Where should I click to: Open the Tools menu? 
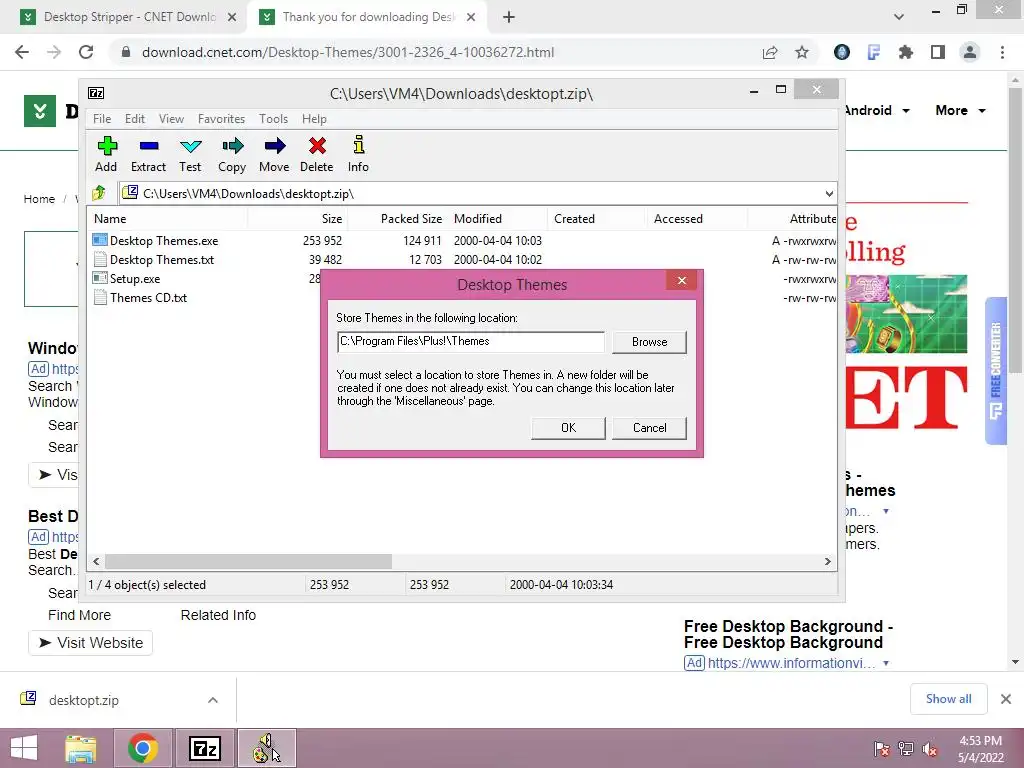[273, 119]
